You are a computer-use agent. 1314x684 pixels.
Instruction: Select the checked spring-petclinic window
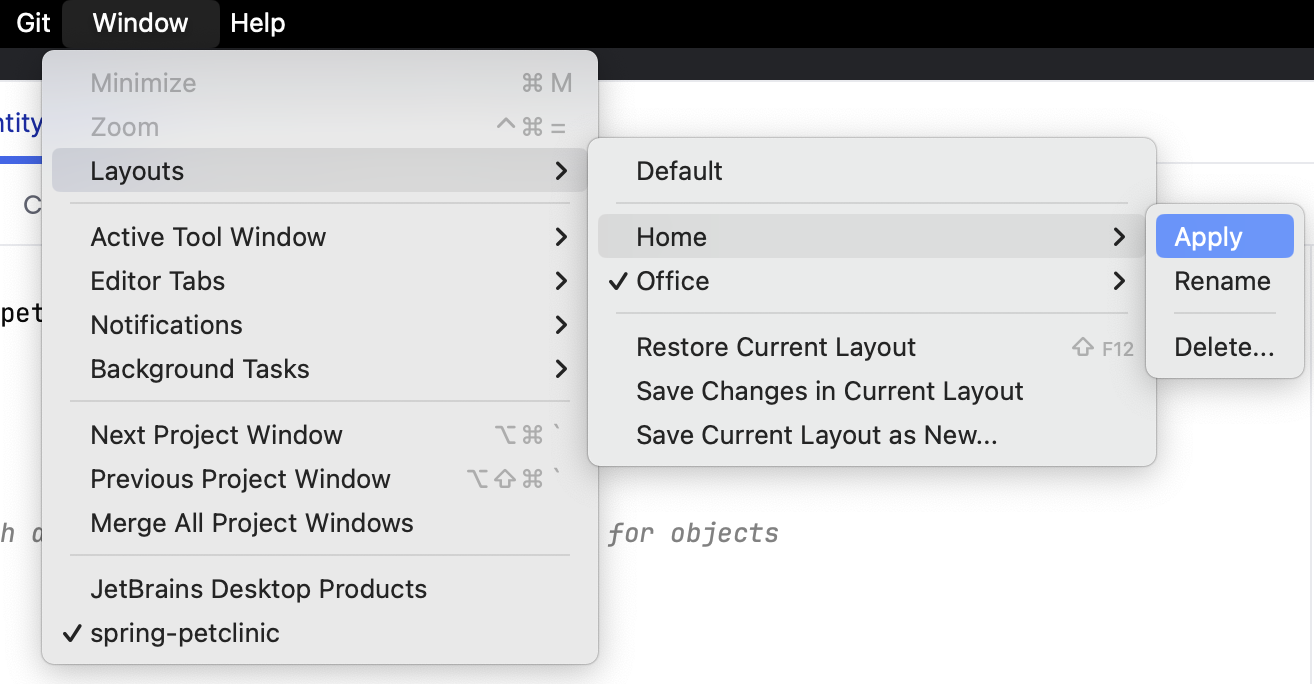tap(185, 633)
